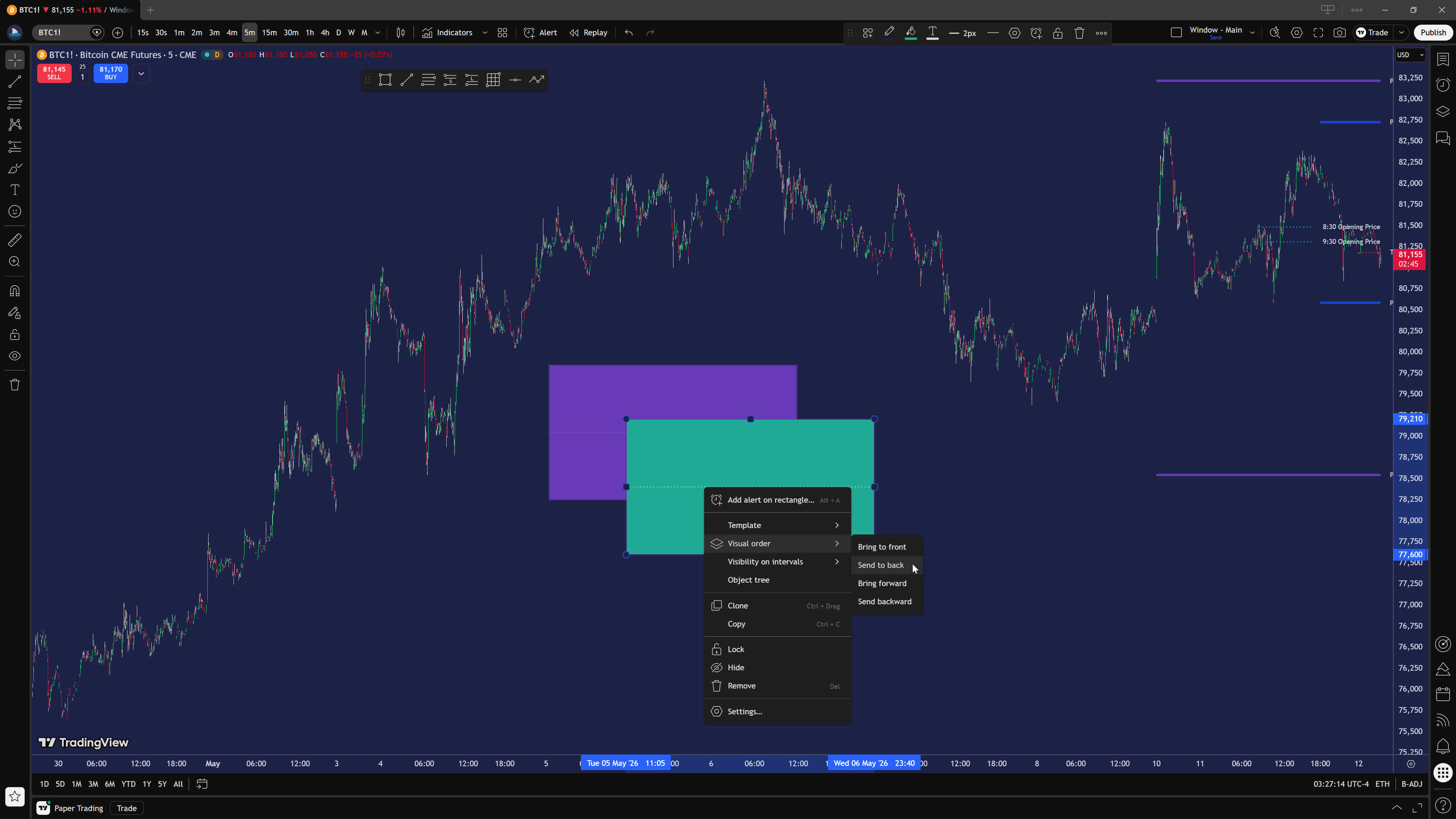
Task: Select Clone from the context menu
Action: click(x=777, y=606)
